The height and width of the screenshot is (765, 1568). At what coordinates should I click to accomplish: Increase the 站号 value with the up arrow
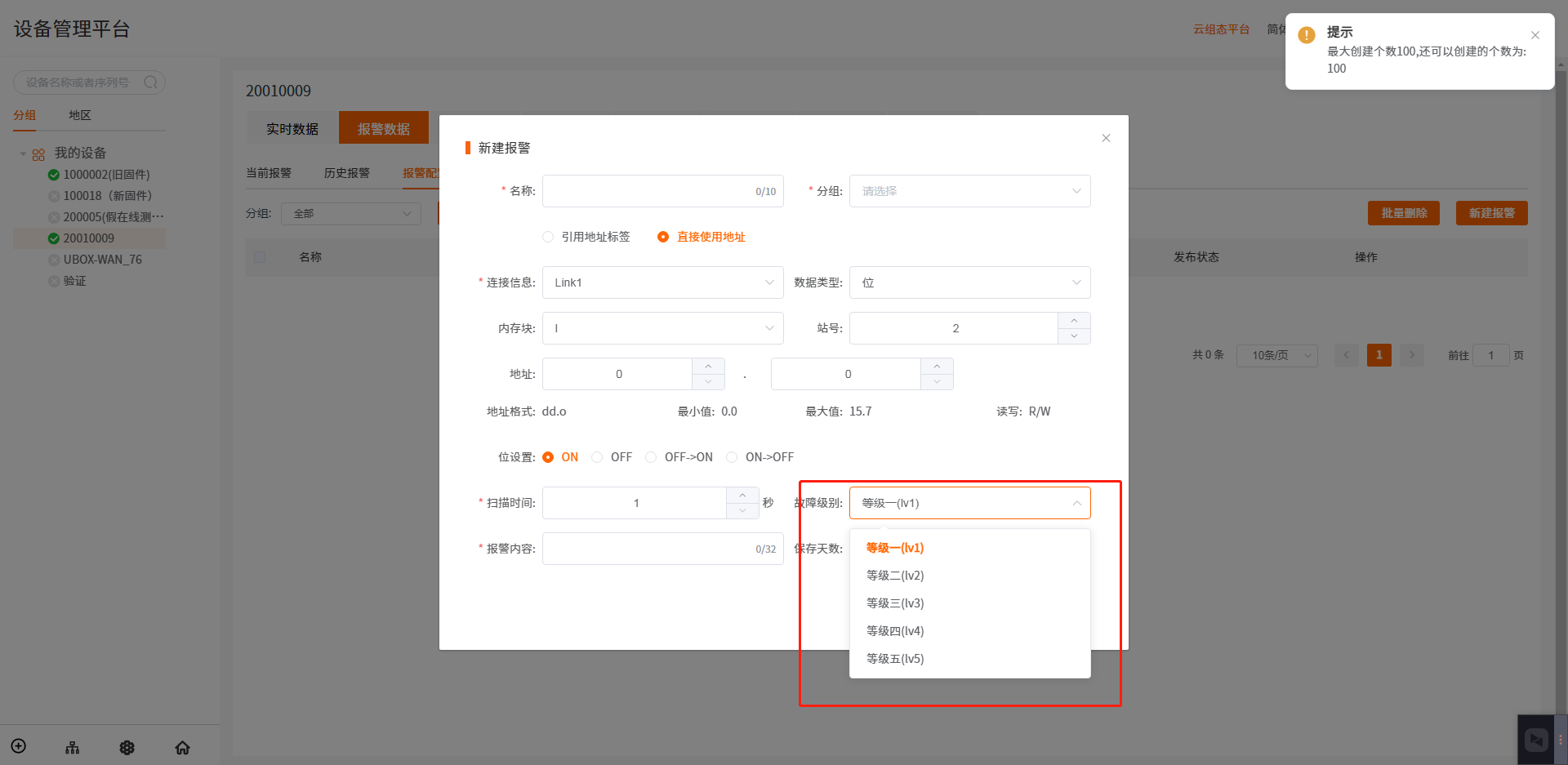pyautogui.click(x=1074, y=321)
